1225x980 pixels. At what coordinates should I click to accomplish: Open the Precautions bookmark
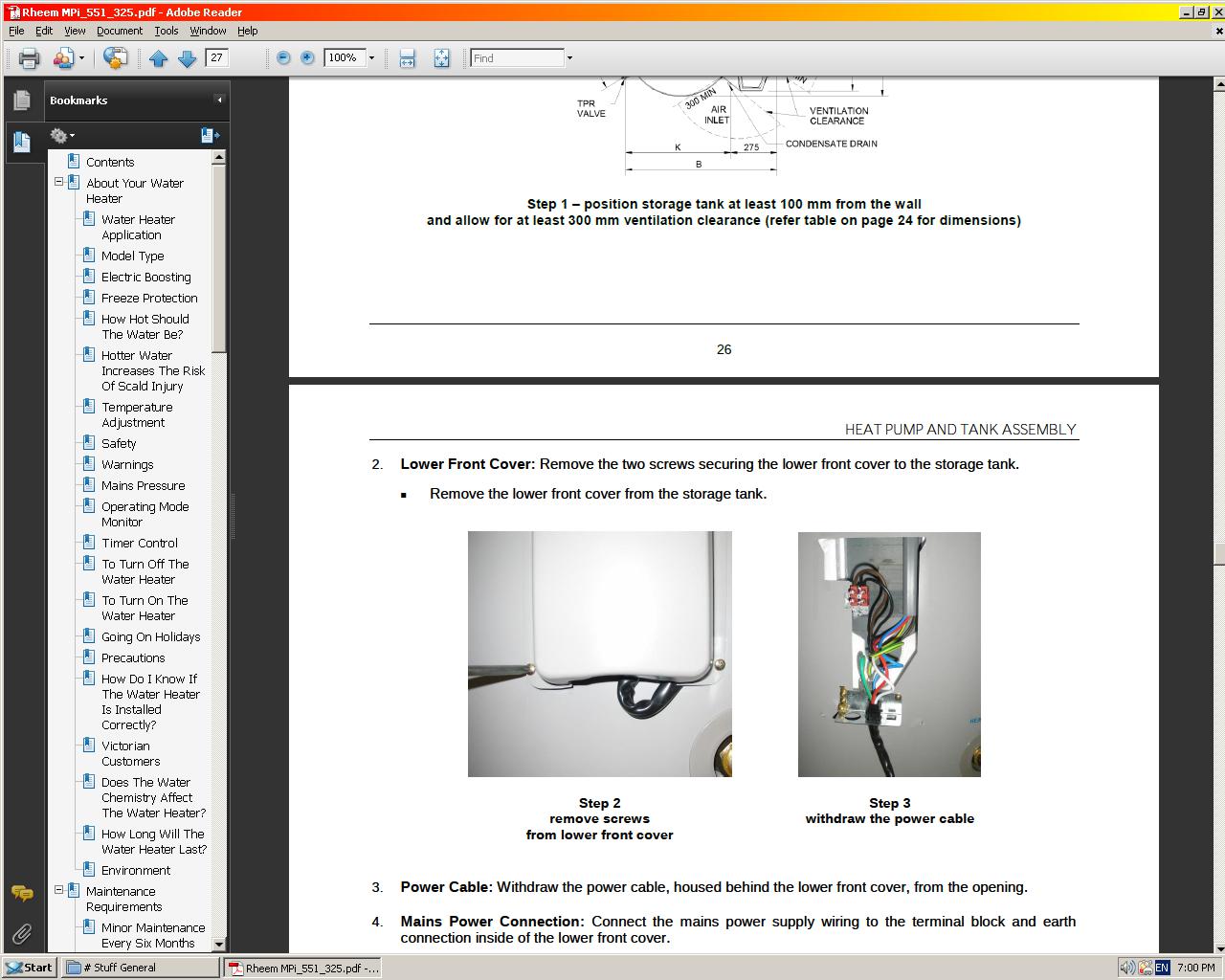(133, 658)
